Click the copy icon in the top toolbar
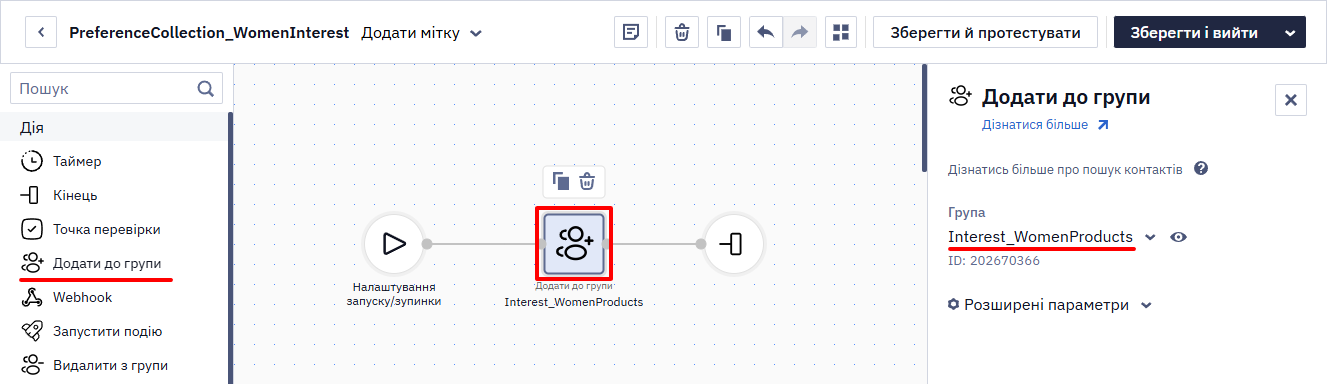 [723, 32]
